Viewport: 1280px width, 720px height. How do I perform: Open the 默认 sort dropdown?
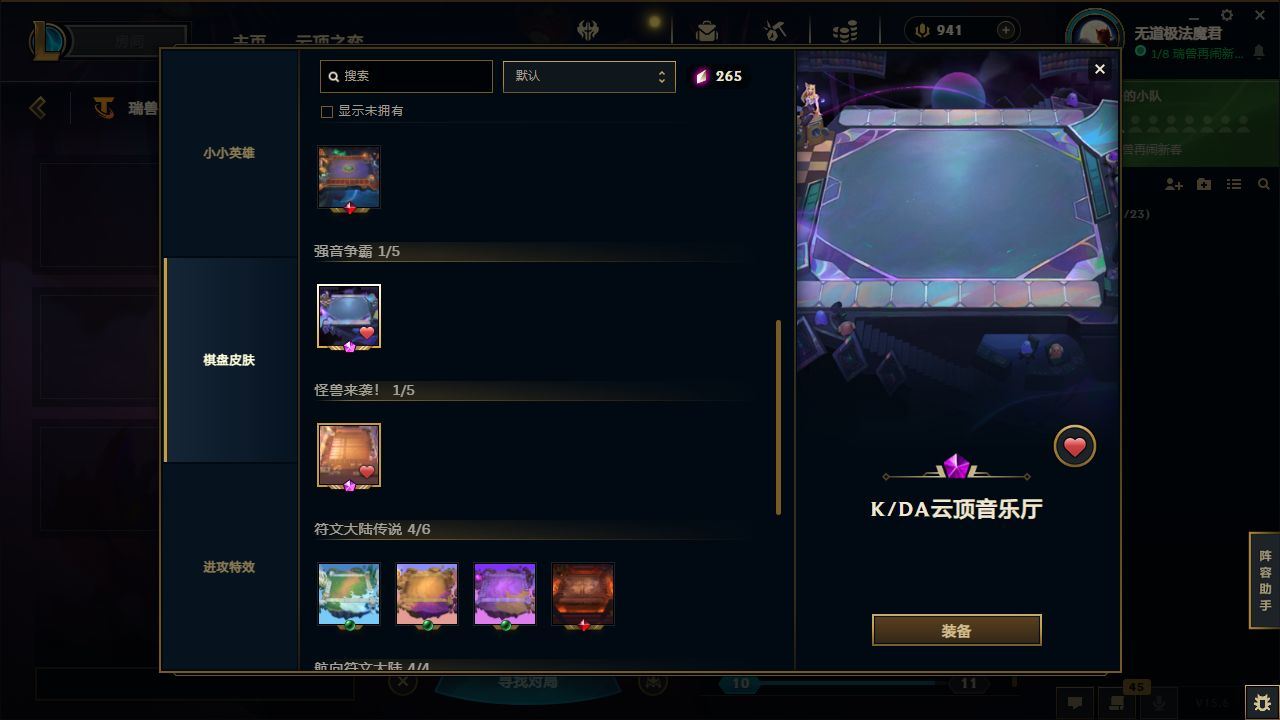pos(589,76)
